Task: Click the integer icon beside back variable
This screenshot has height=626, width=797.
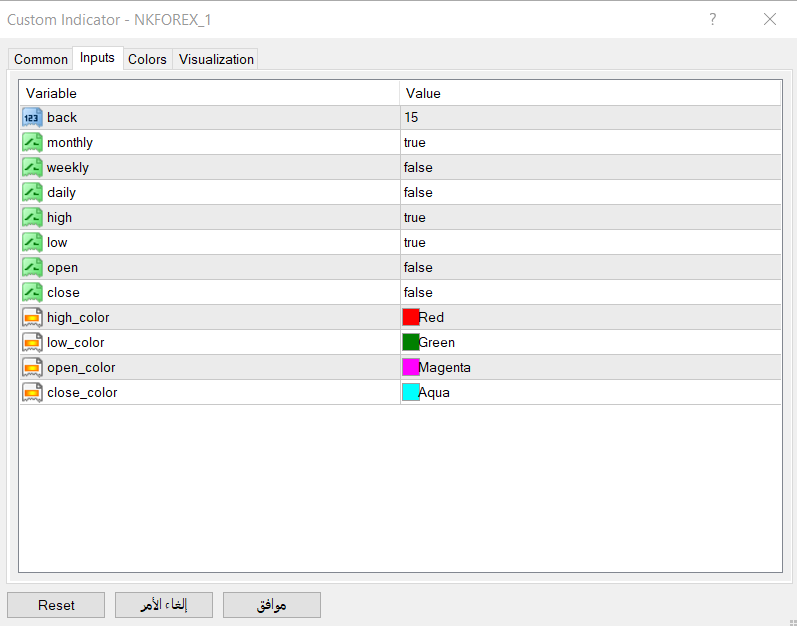Action: point(32,118)
